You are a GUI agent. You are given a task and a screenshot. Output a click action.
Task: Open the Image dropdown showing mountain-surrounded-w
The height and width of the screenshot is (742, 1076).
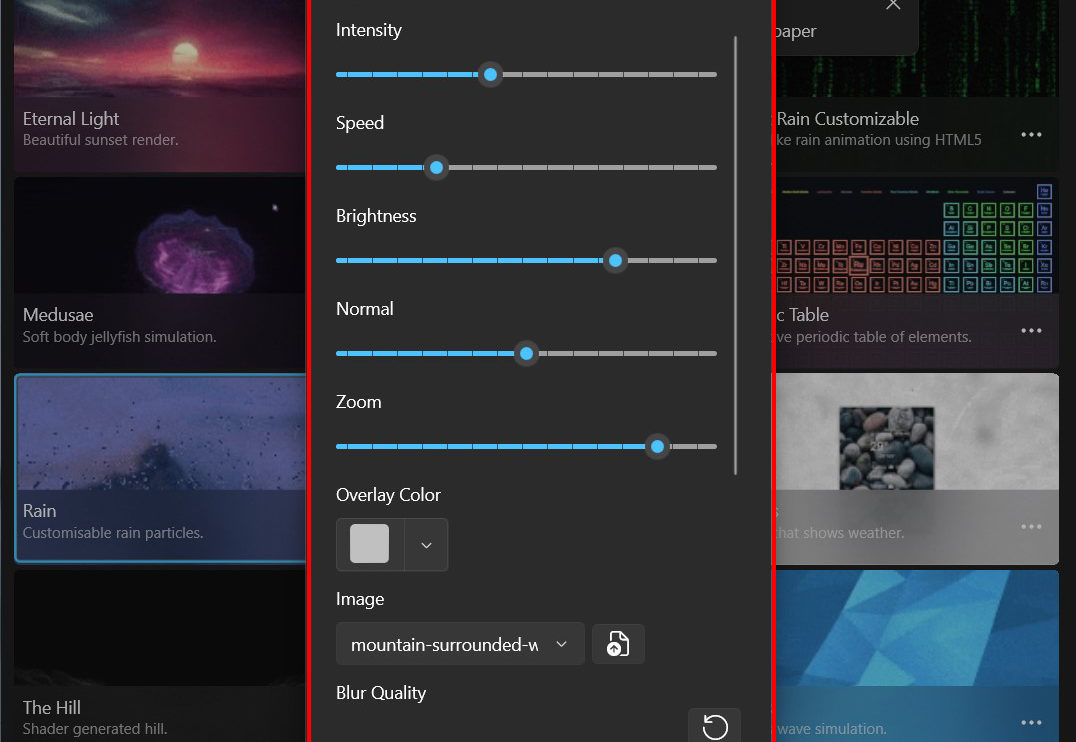460,645
